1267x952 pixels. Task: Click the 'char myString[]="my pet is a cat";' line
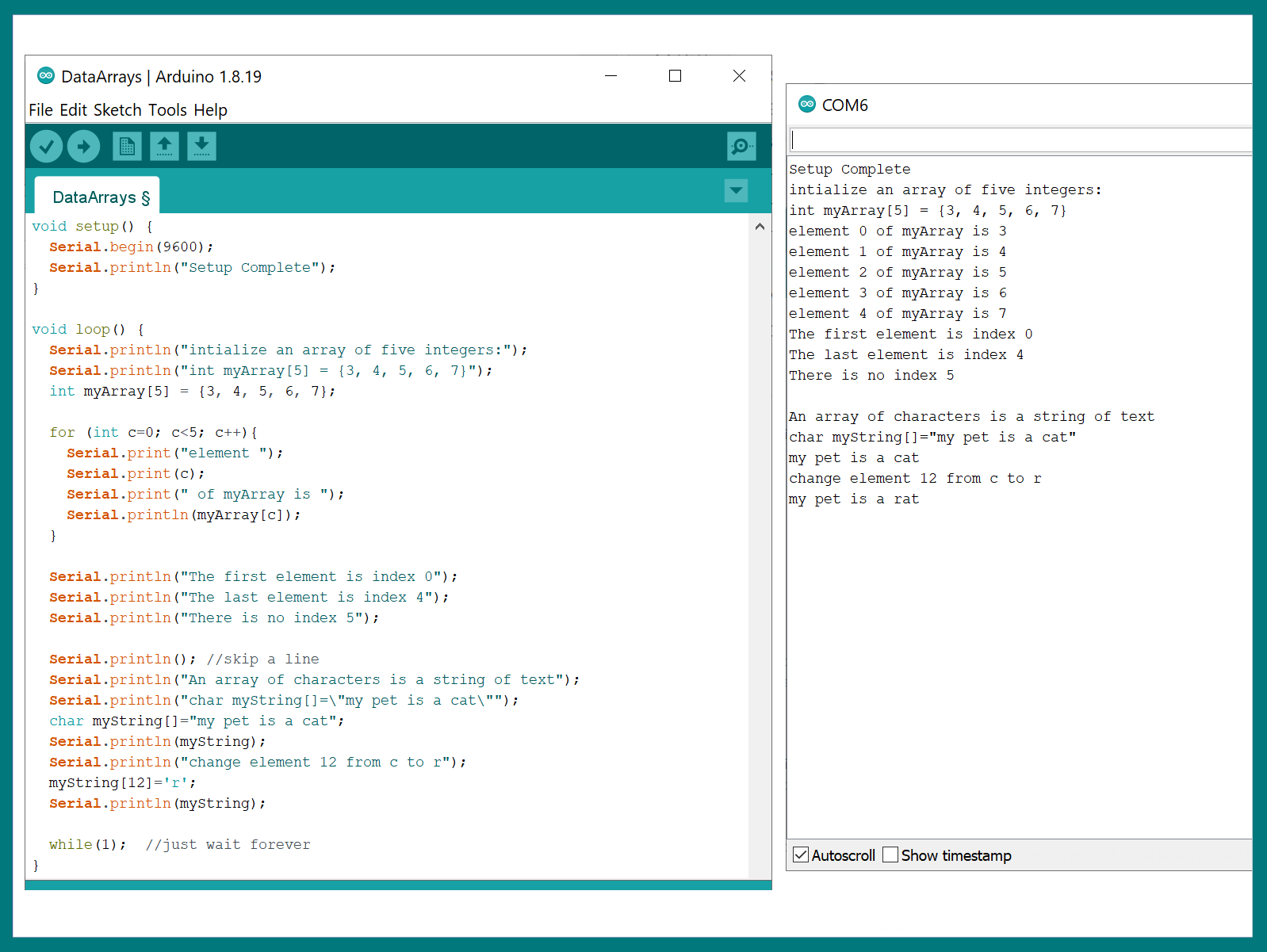coord(197,721)
